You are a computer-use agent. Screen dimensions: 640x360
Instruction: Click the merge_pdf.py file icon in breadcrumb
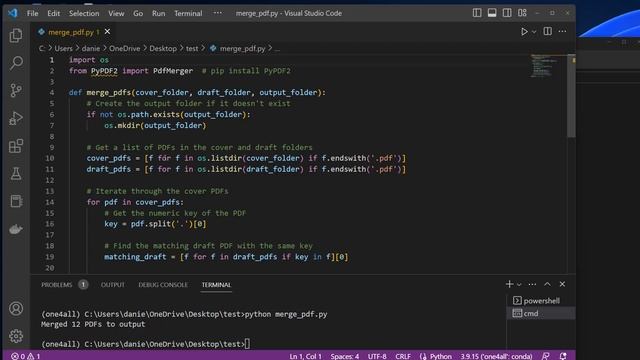(x=213, y=48)
